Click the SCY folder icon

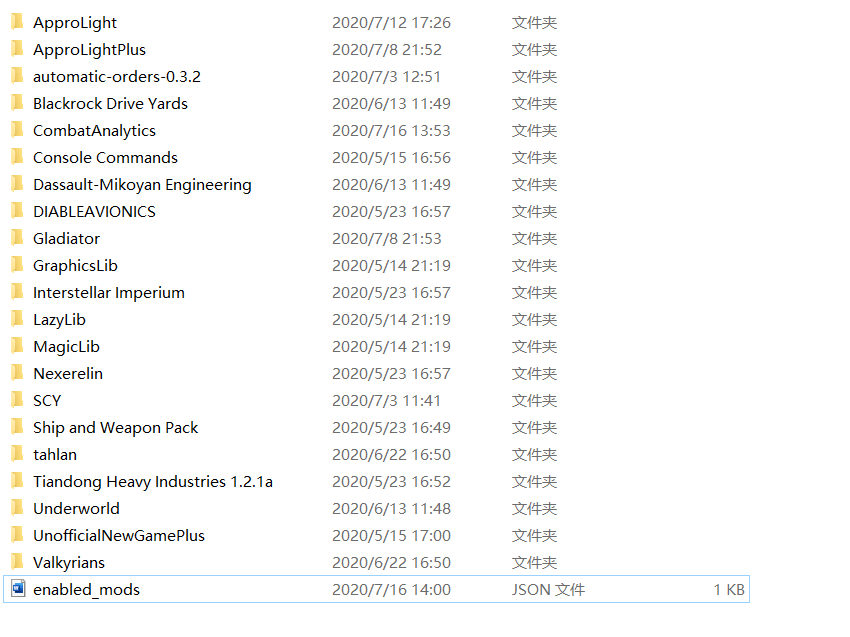point(18,400)
